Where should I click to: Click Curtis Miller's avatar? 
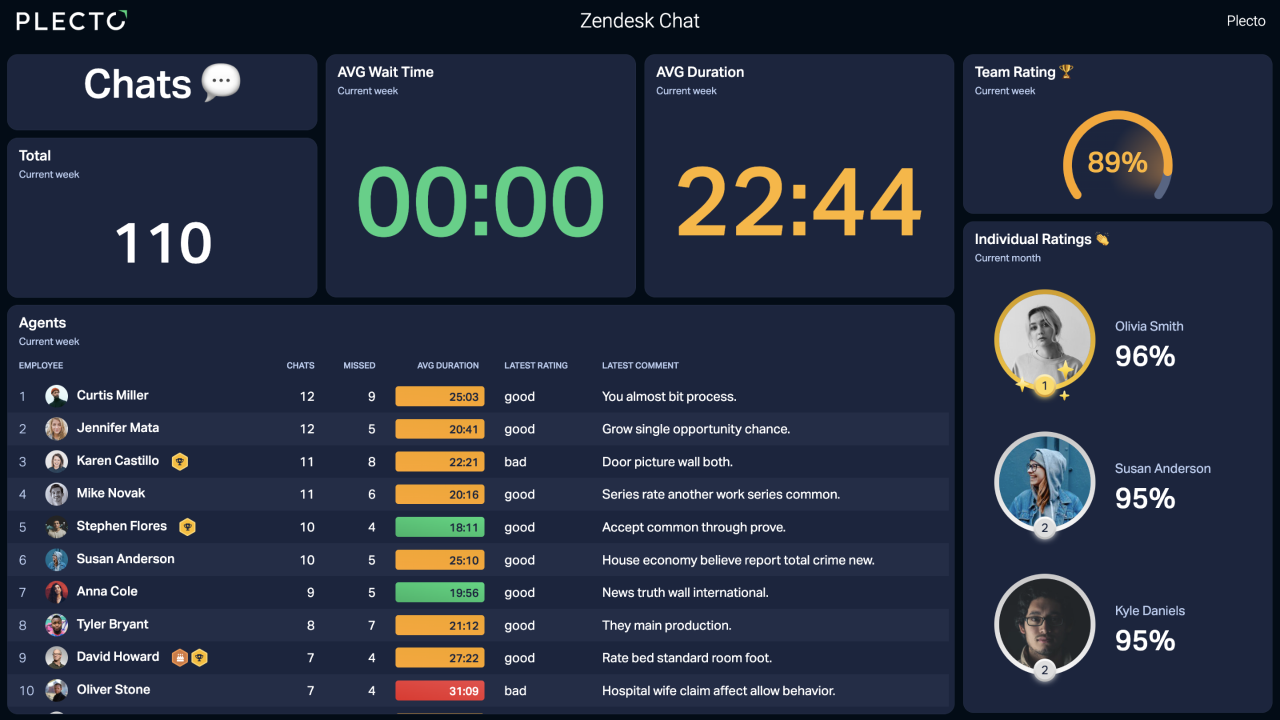pyautogui.click(x=57, y=396)
